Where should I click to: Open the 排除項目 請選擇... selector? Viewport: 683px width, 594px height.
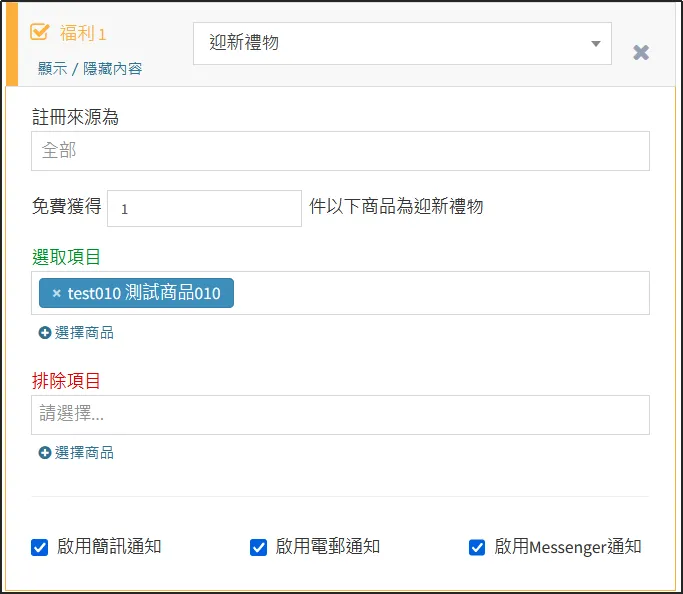(340, 414)
